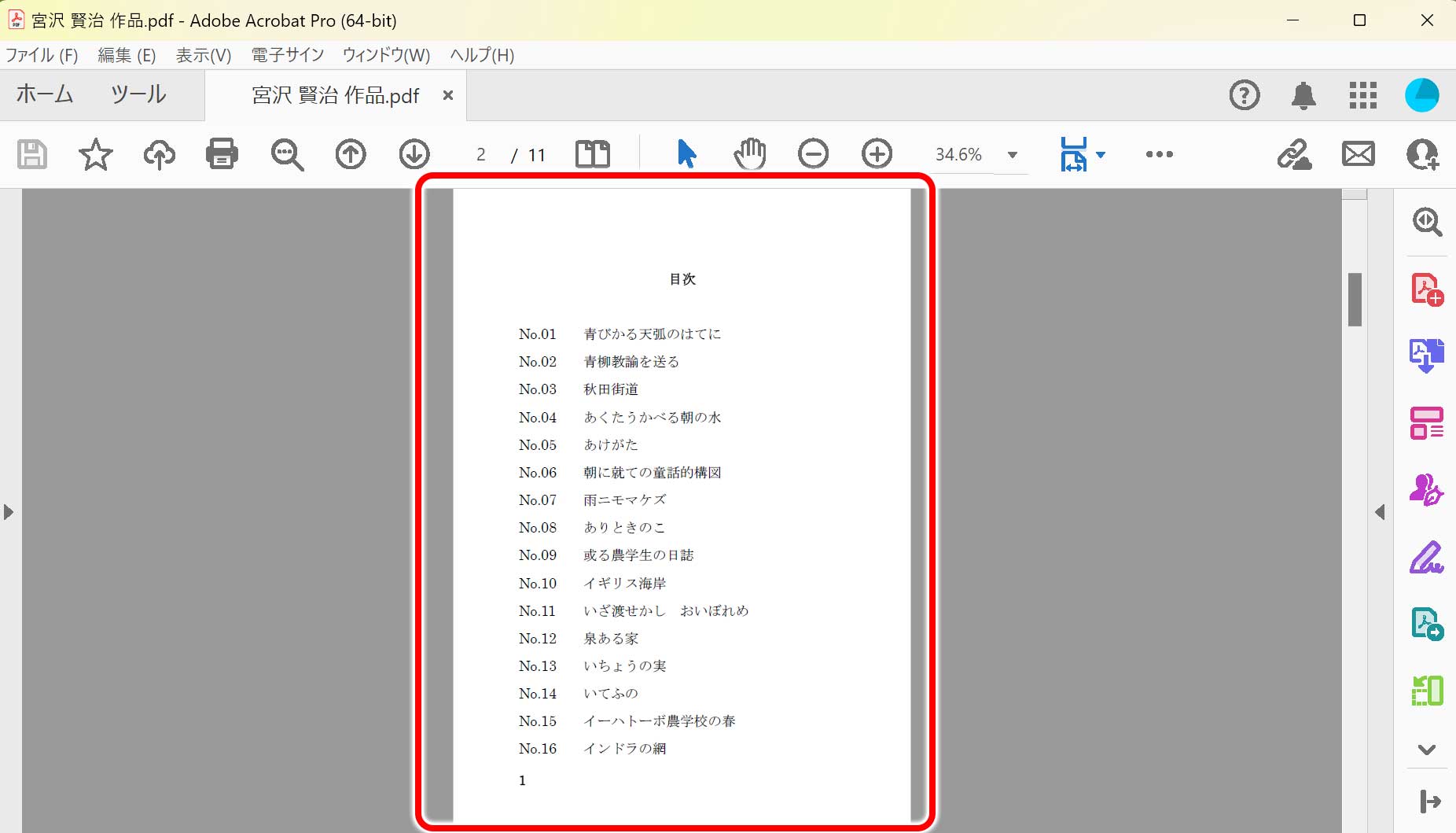Open the 編集 (E) menu
The width and height of the screenshot is (1456, 833).
127,55
